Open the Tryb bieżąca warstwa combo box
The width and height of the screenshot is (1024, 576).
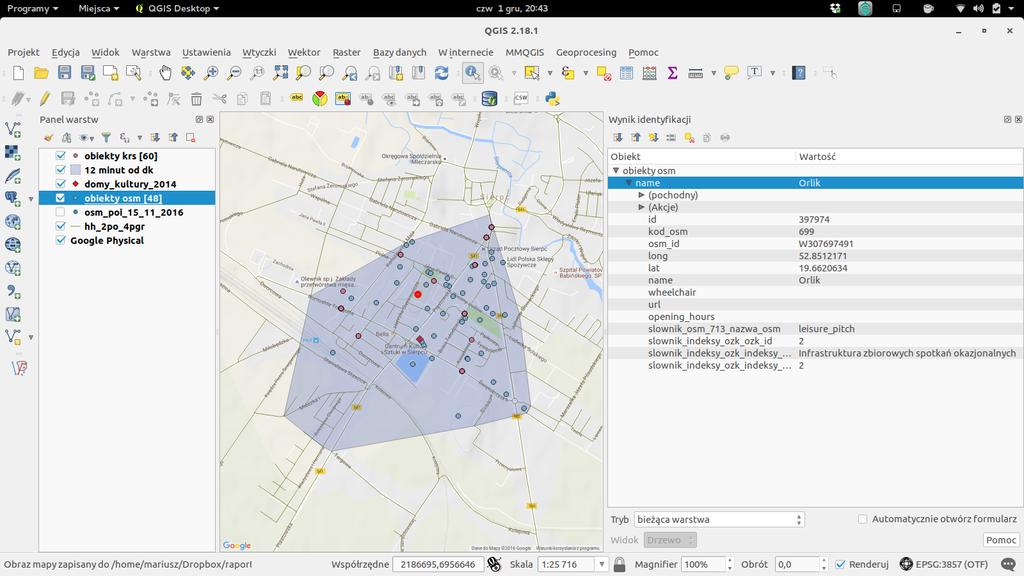719,520
